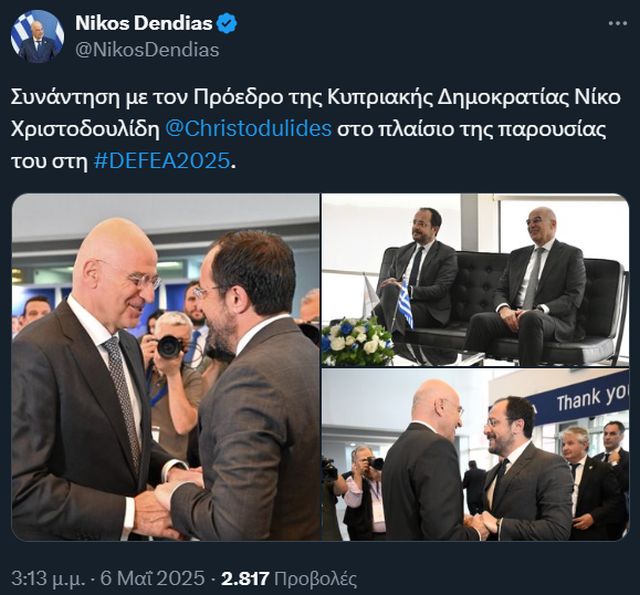Click the name Χριστοδουλίδη in tweet text
This screenshot has height=595, width=640.
[x=85, y=129]
